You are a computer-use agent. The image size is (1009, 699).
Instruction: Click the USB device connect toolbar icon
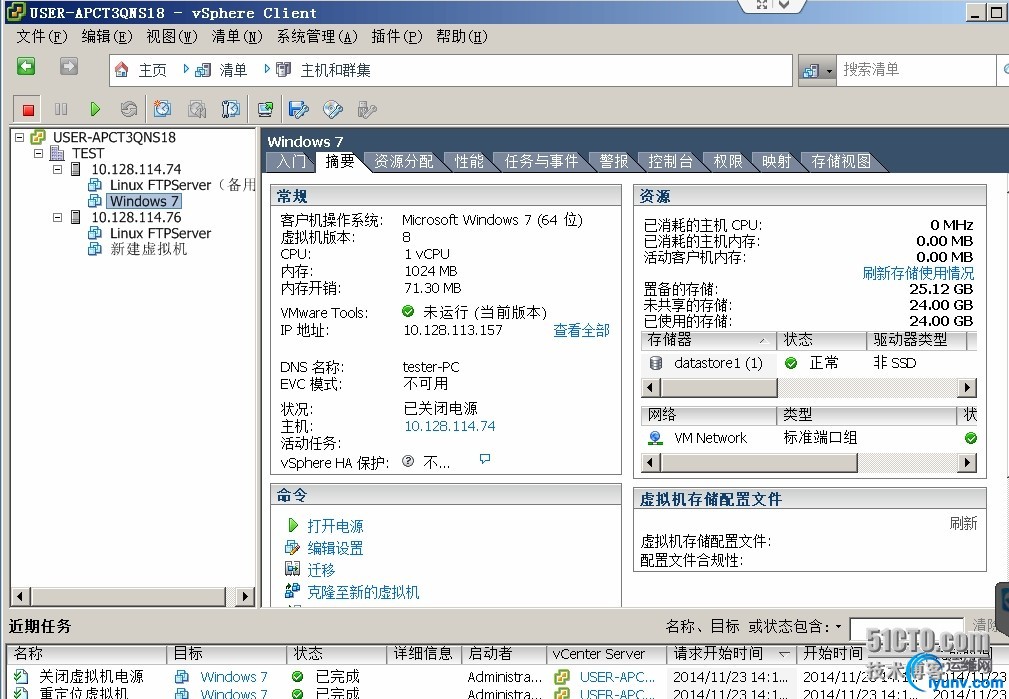coord(367,109)
